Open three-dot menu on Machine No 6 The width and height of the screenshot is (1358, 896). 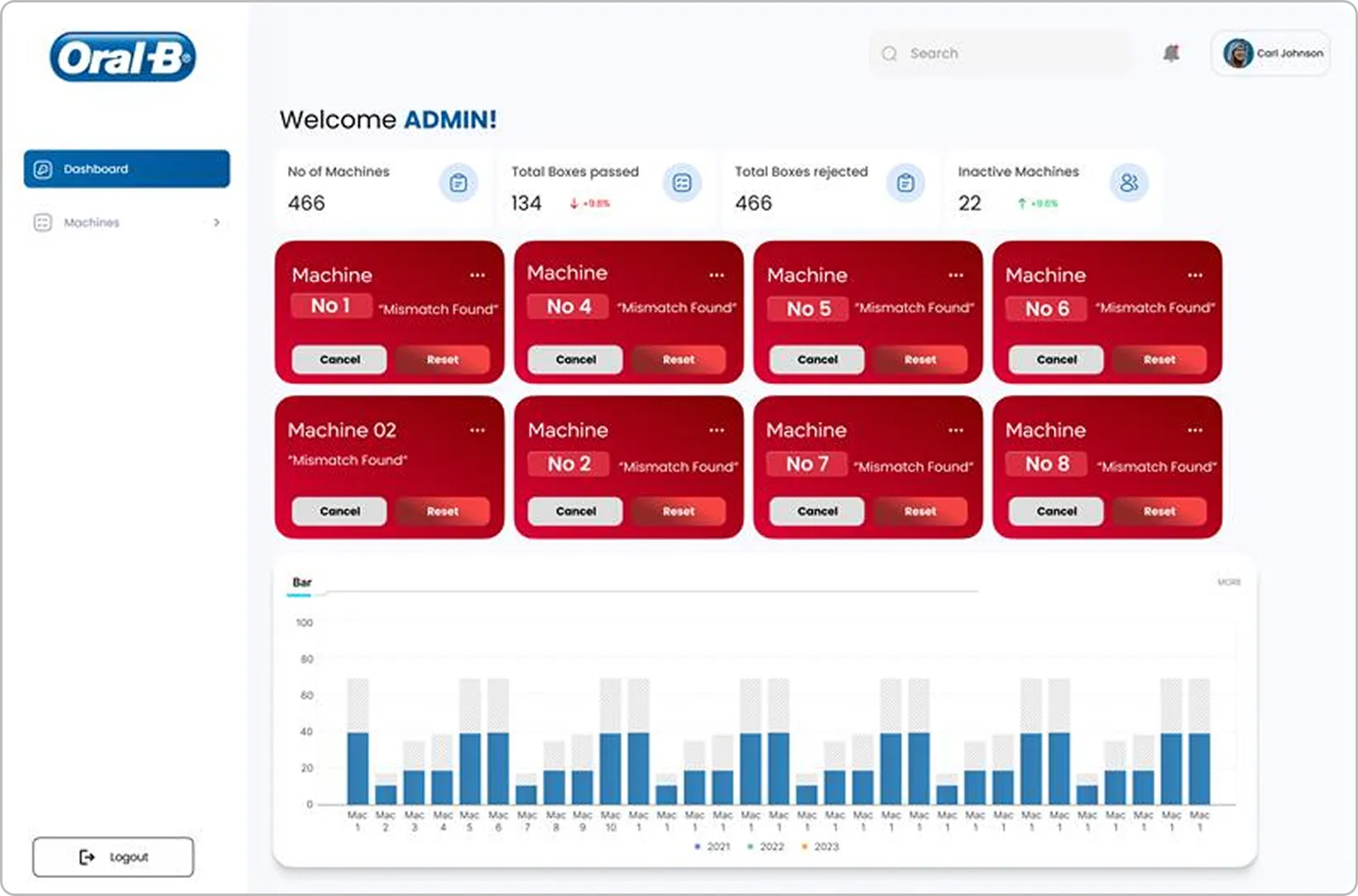pos(1195,276)
